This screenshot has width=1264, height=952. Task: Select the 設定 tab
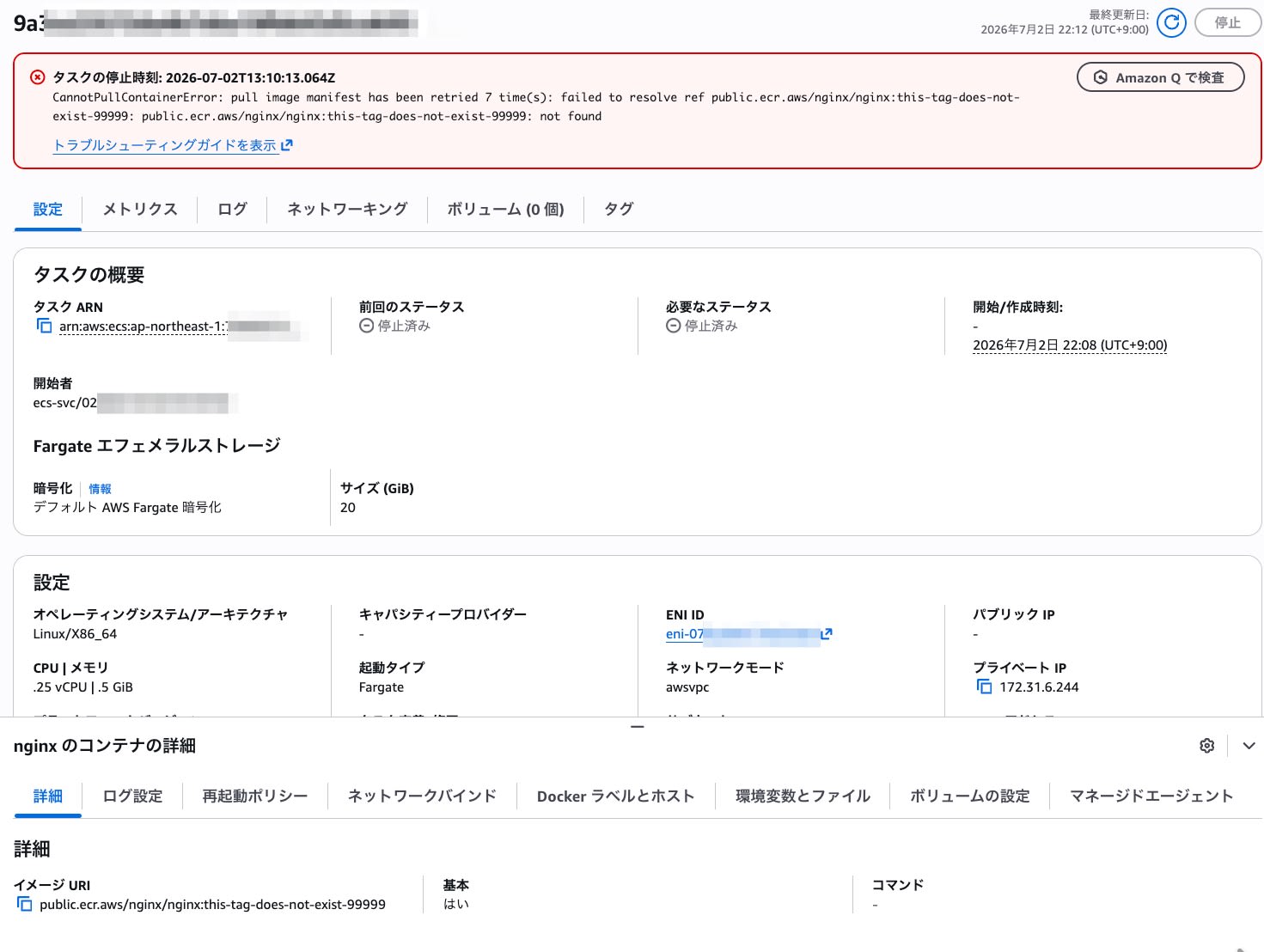(x=48, y=209)
